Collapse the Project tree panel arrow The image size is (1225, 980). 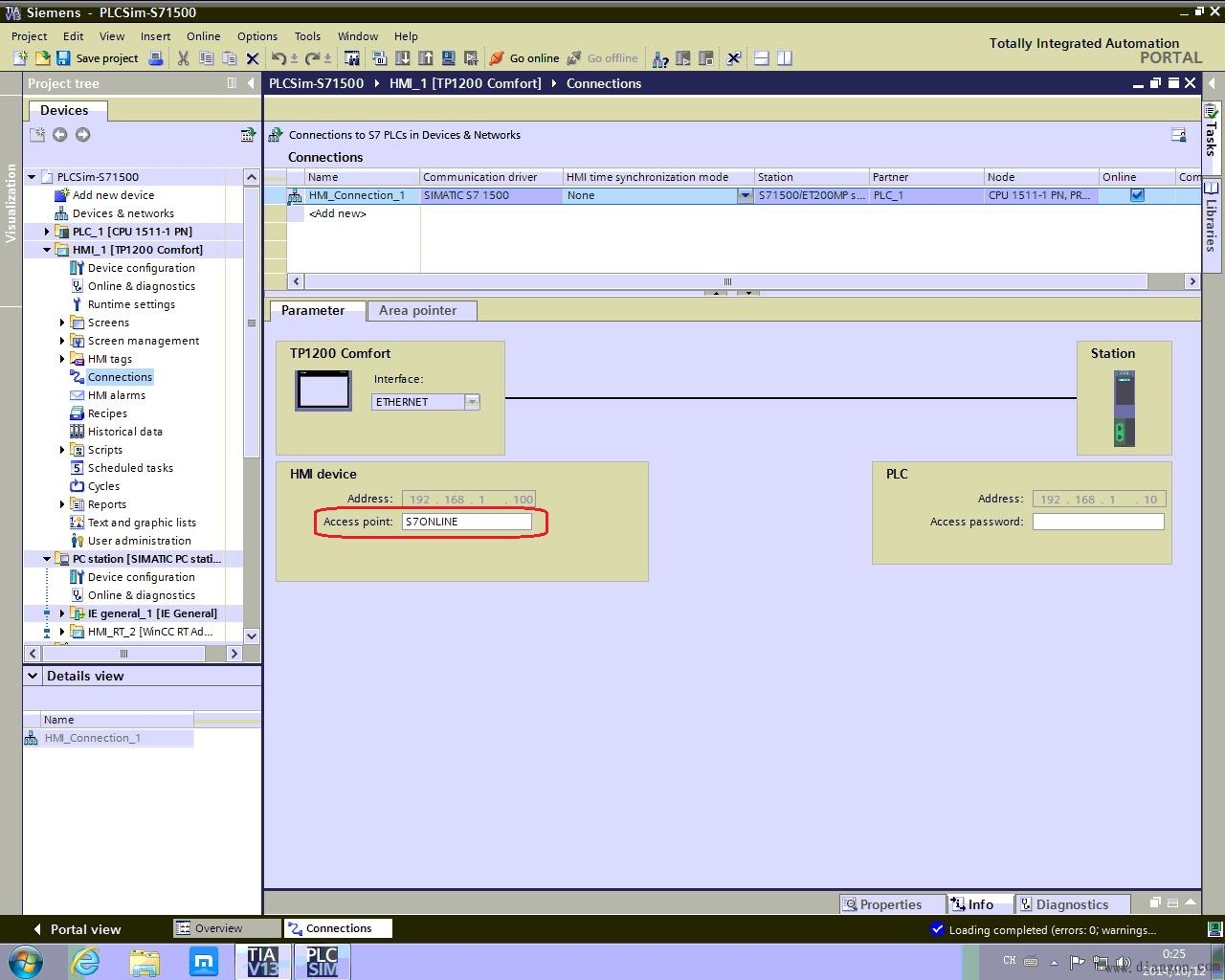[x=251, y=83]
